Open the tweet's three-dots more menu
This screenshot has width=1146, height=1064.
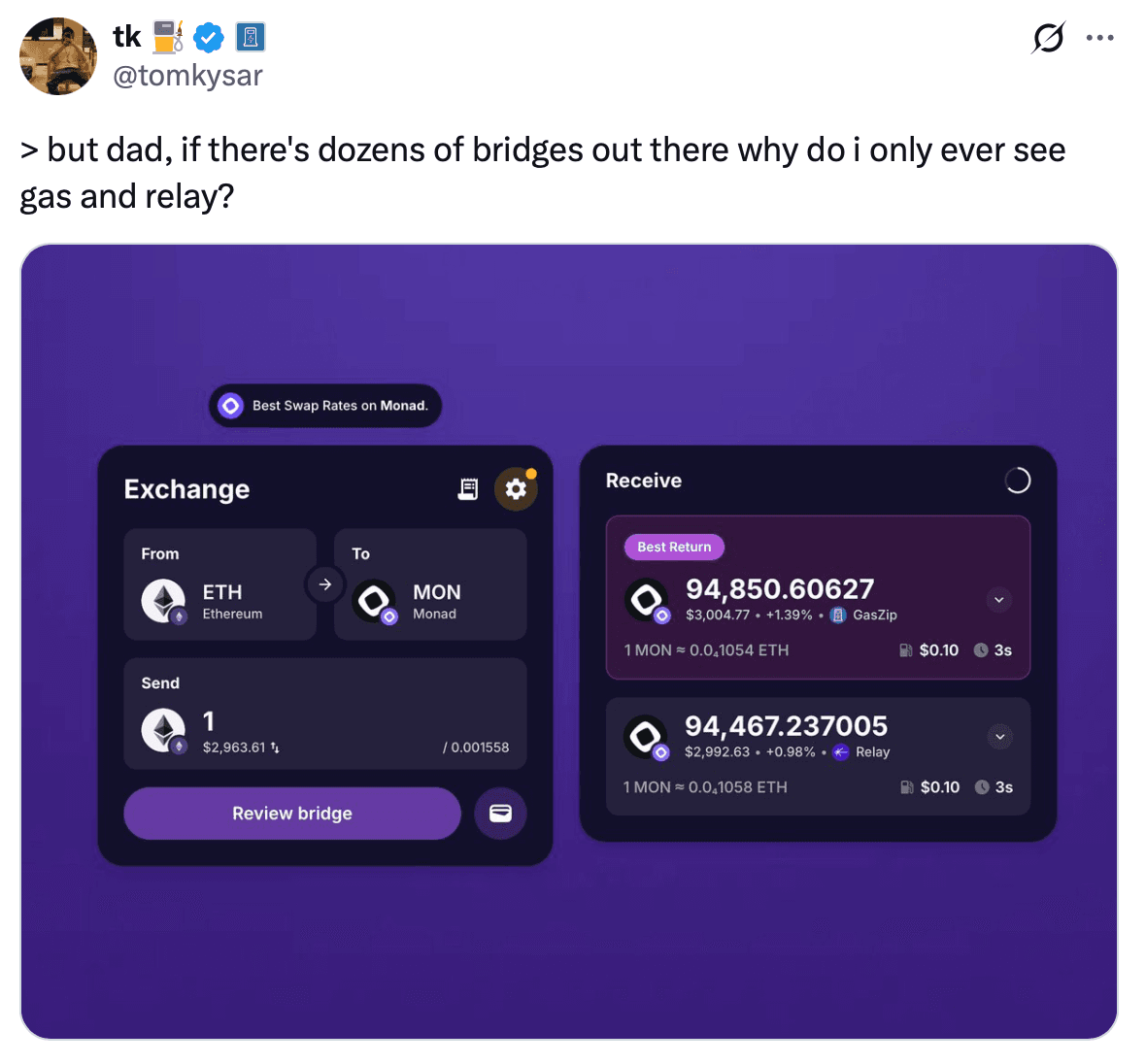[x=1100, y=38]
